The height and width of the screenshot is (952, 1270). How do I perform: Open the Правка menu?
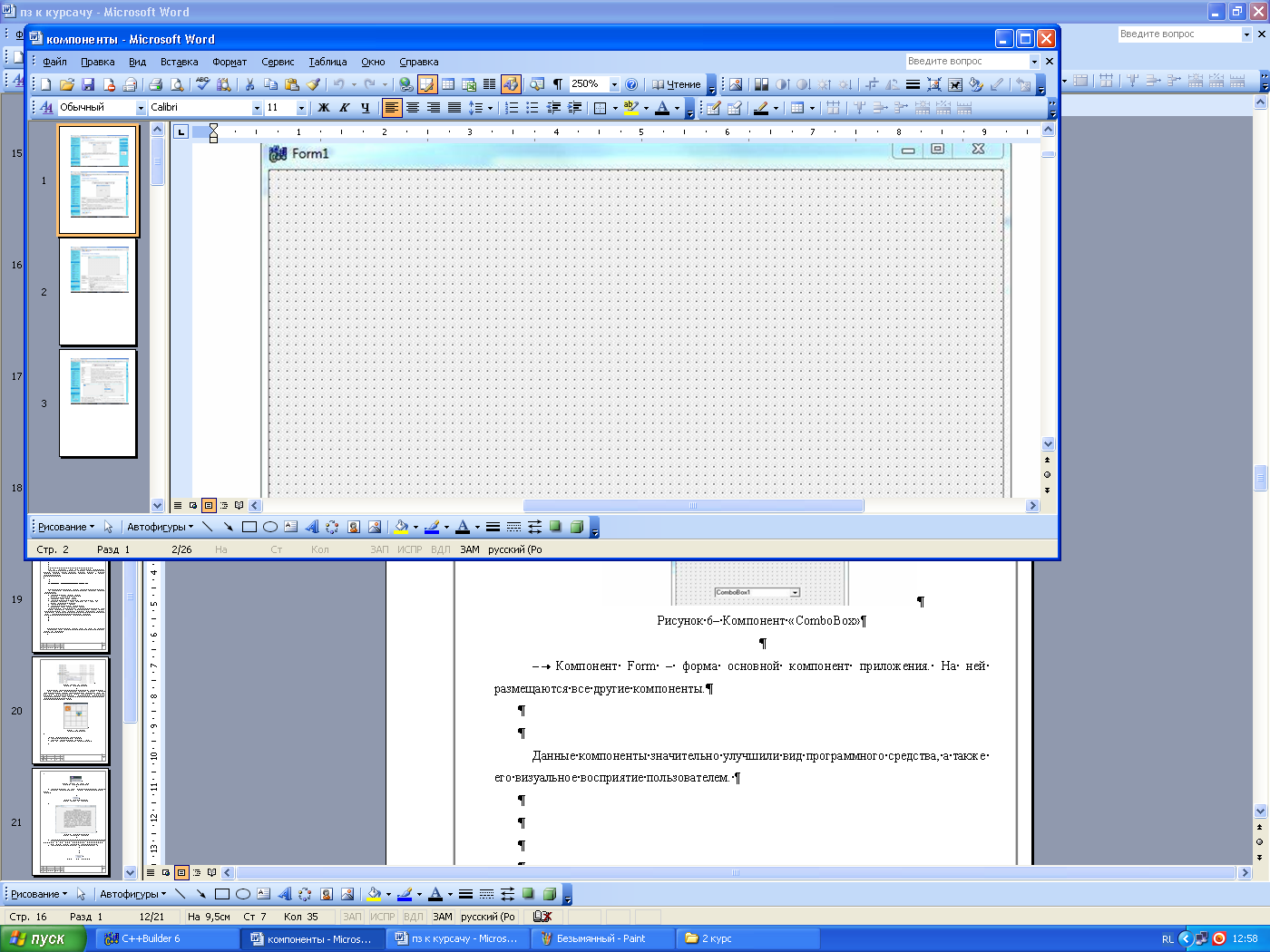coord(97,62)
